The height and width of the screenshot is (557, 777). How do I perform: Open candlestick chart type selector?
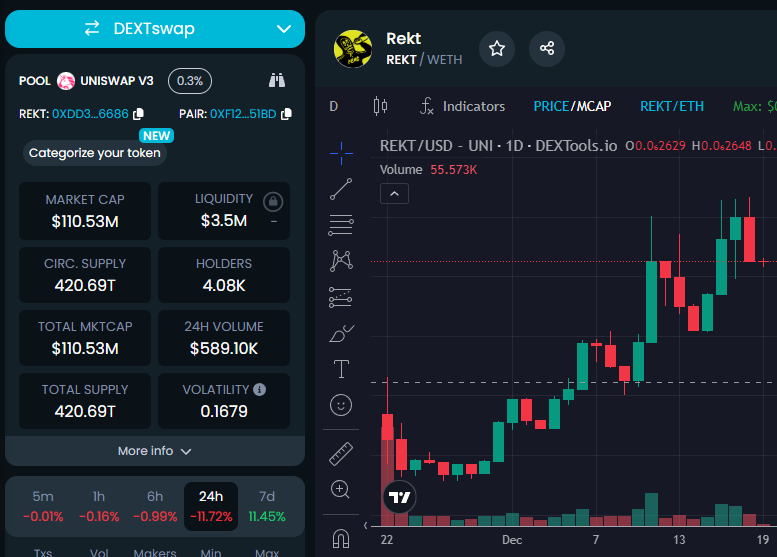(381, 106)
